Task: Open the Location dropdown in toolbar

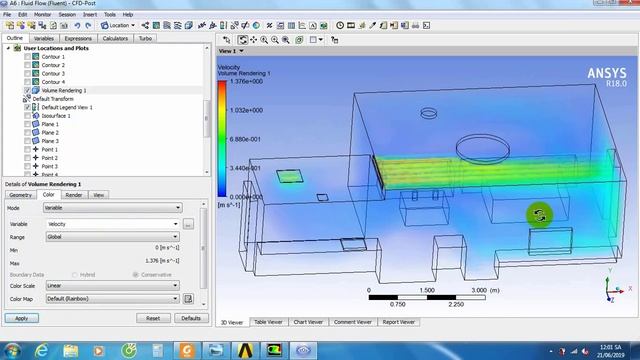Action: click(x=118, y=25)
